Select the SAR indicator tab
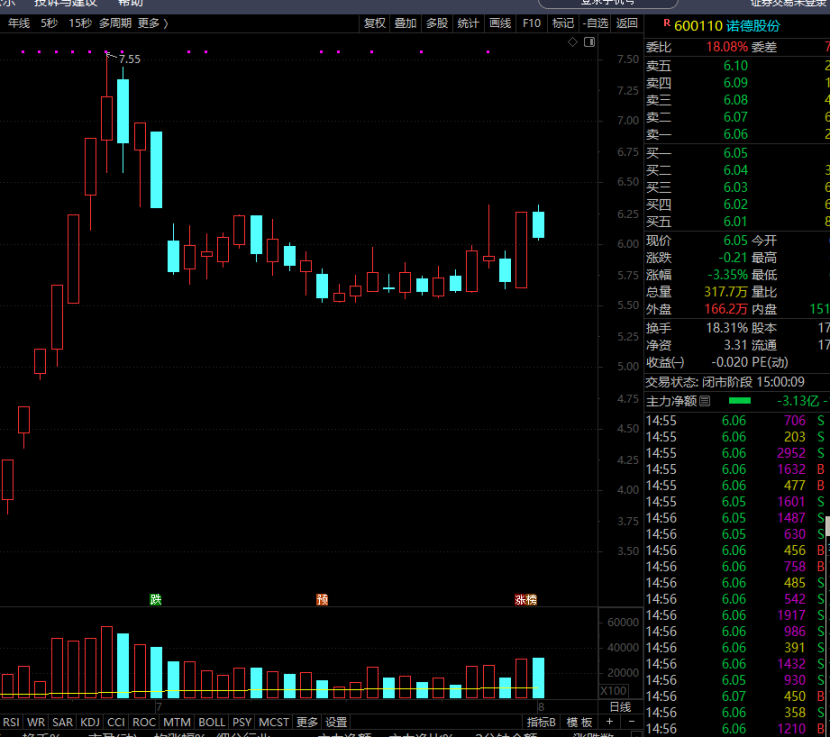 pos(63,722)
